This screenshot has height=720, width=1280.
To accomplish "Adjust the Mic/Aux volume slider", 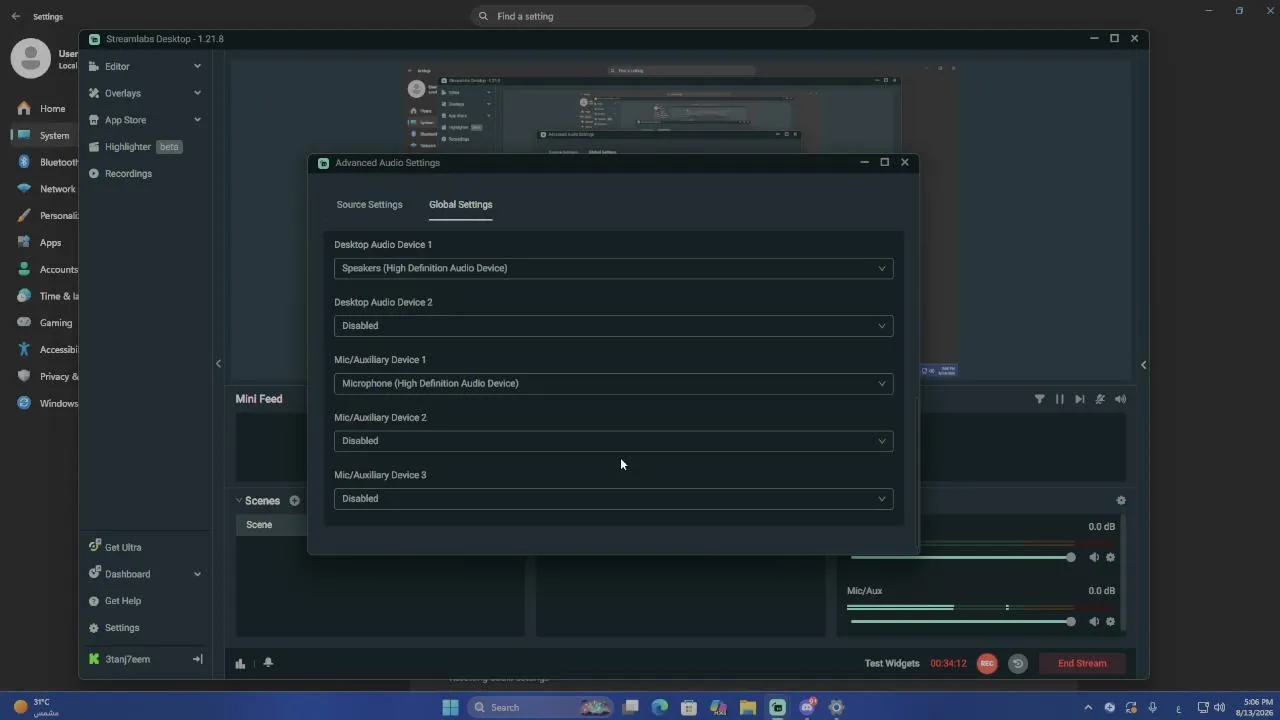I will click(962, 621).
